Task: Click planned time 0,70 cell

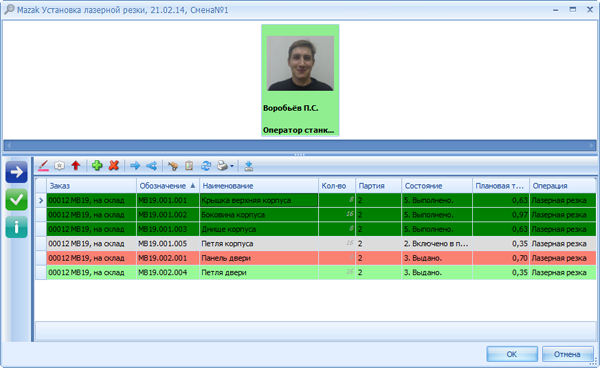Action: tap(501, 258)
